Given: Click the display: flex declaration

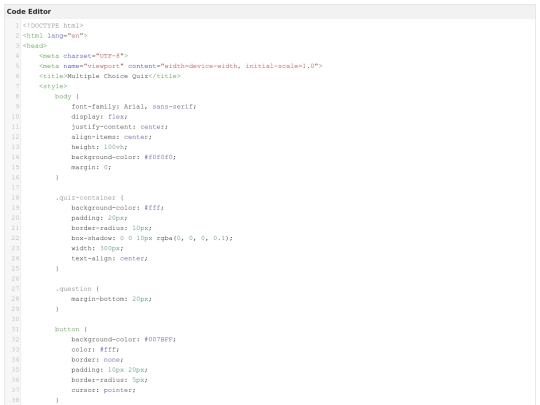Looking at the screenshot, I should click(99, 116).
